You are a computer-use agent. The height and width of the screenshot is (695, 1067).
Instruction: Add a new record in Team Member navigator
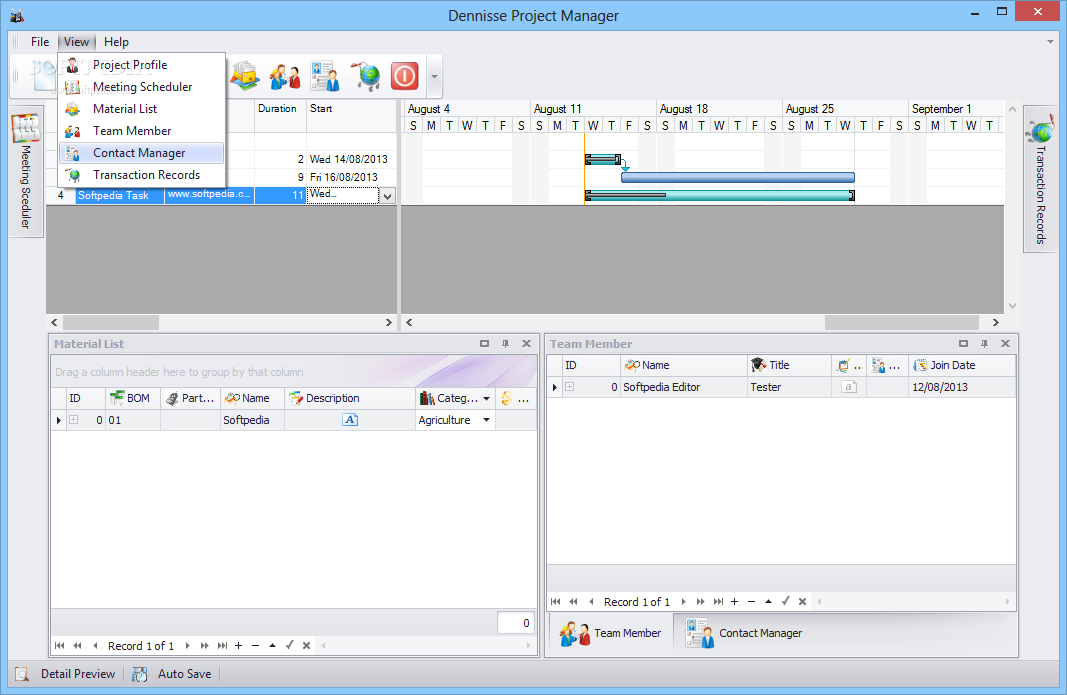point(735,602)
